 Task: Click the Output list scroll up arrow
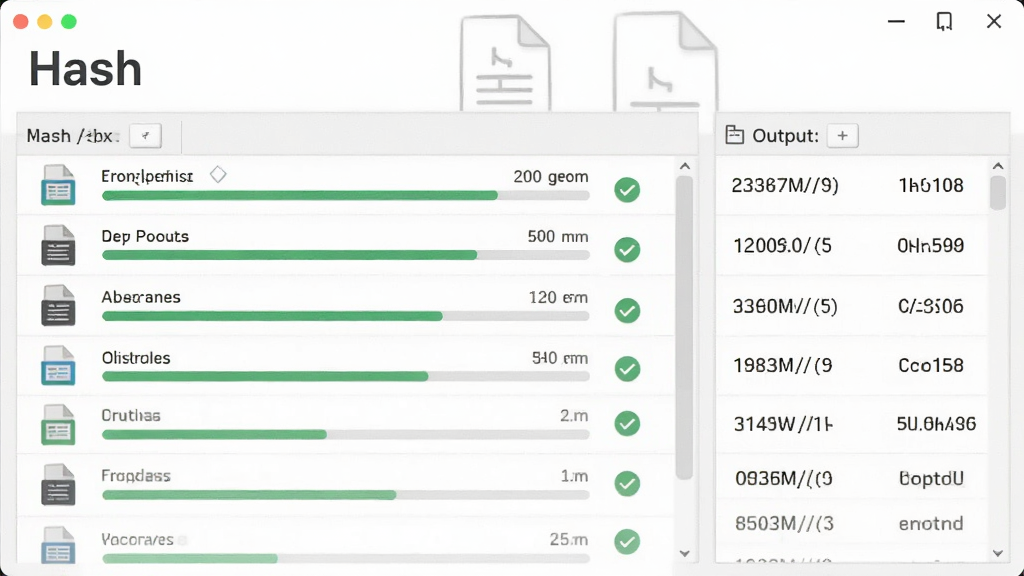998,166
